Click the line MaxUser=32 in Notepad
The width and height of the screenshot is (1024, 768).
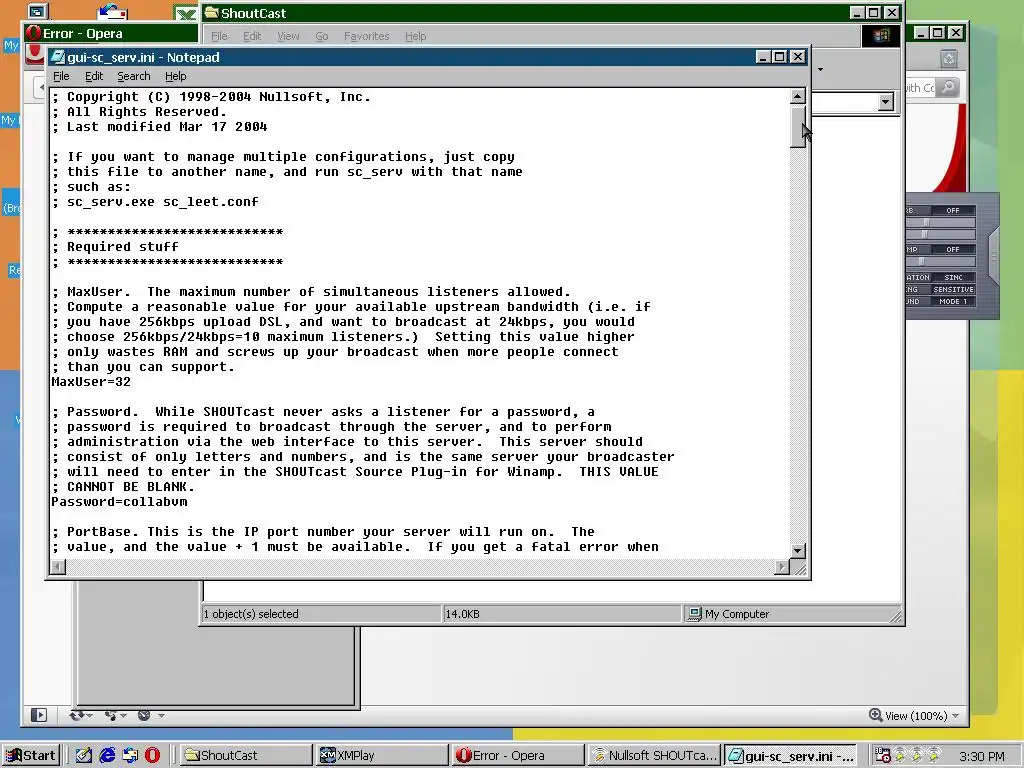[91, 382]
